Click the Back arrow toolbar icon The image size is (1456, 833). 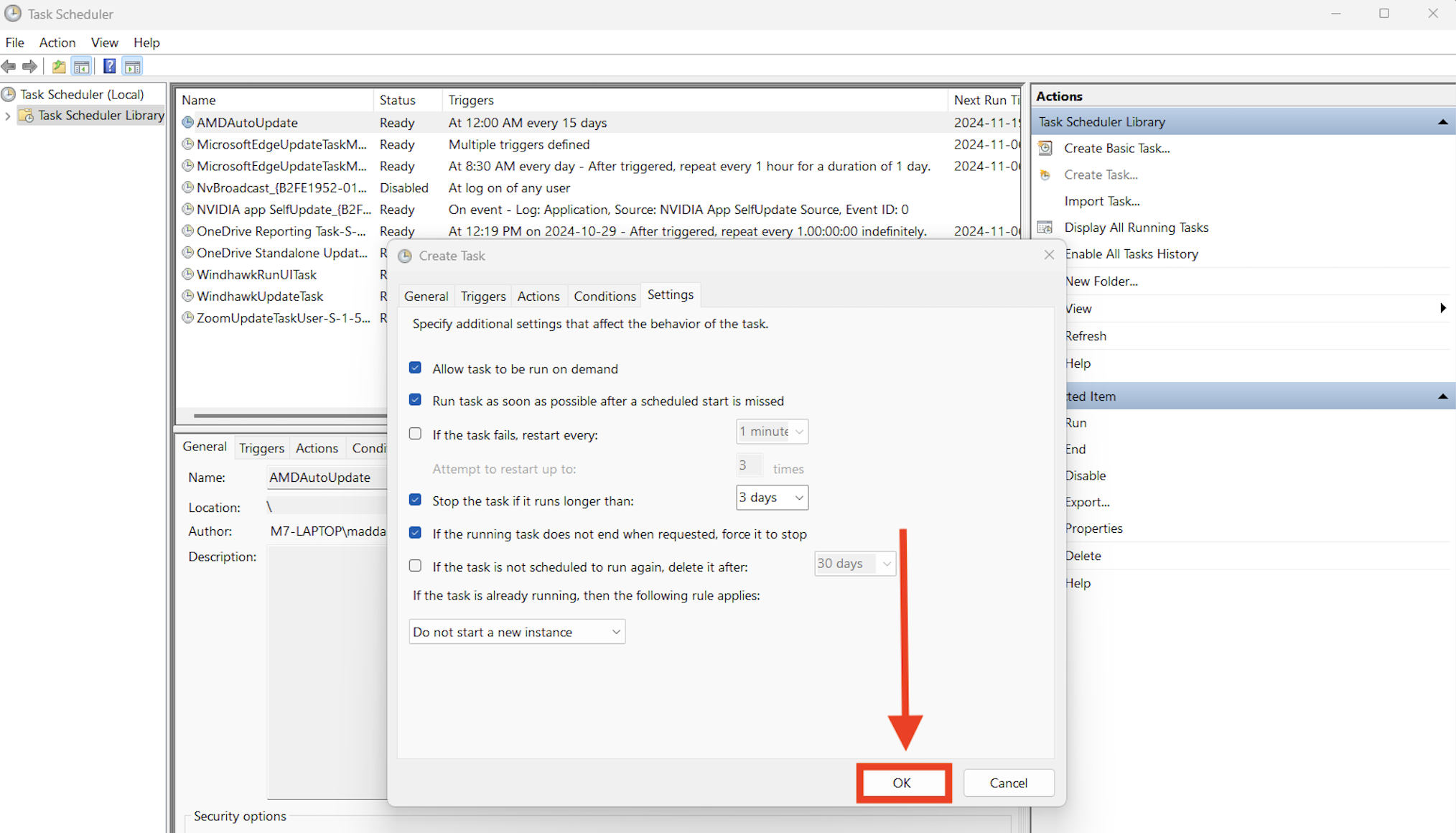tap(9, 67)
